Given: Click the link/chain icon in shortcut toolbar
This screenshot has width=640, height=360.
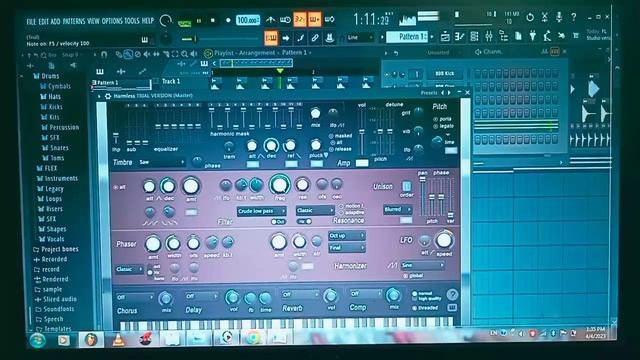Looking at the screenshot, I should click(x=315, y=38).
